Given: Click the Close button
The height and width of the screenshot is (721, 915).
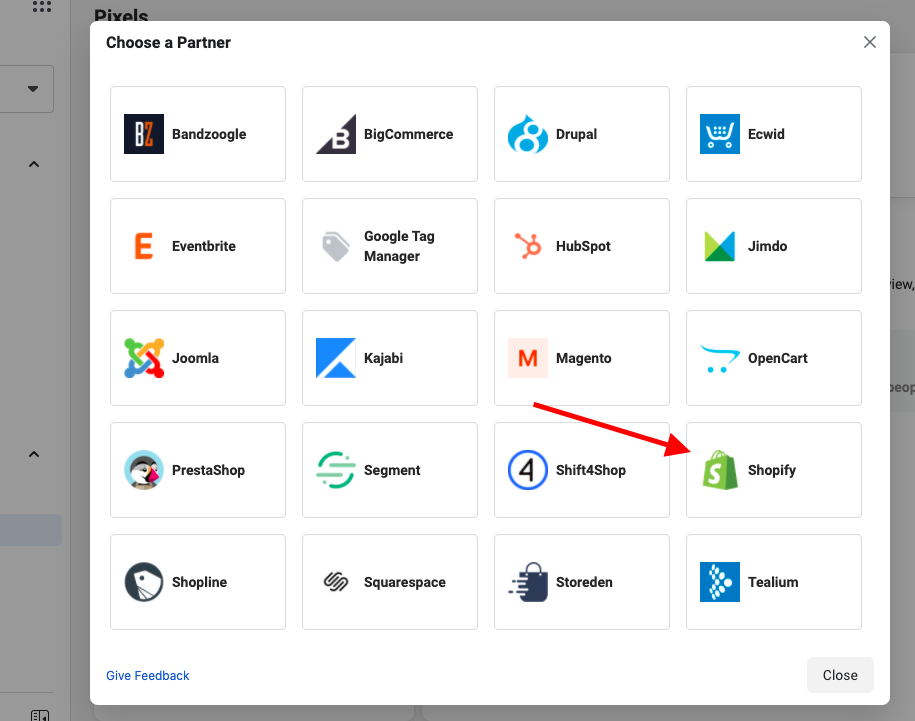Looking at the screenshot, I should tap(840, 675).
